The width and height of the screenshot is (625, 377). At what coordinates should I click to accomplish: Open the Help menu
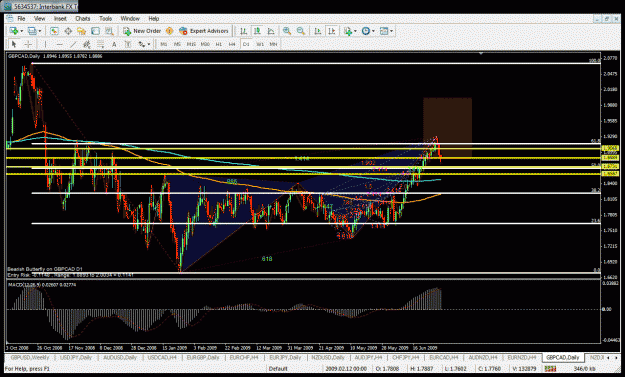154,19
